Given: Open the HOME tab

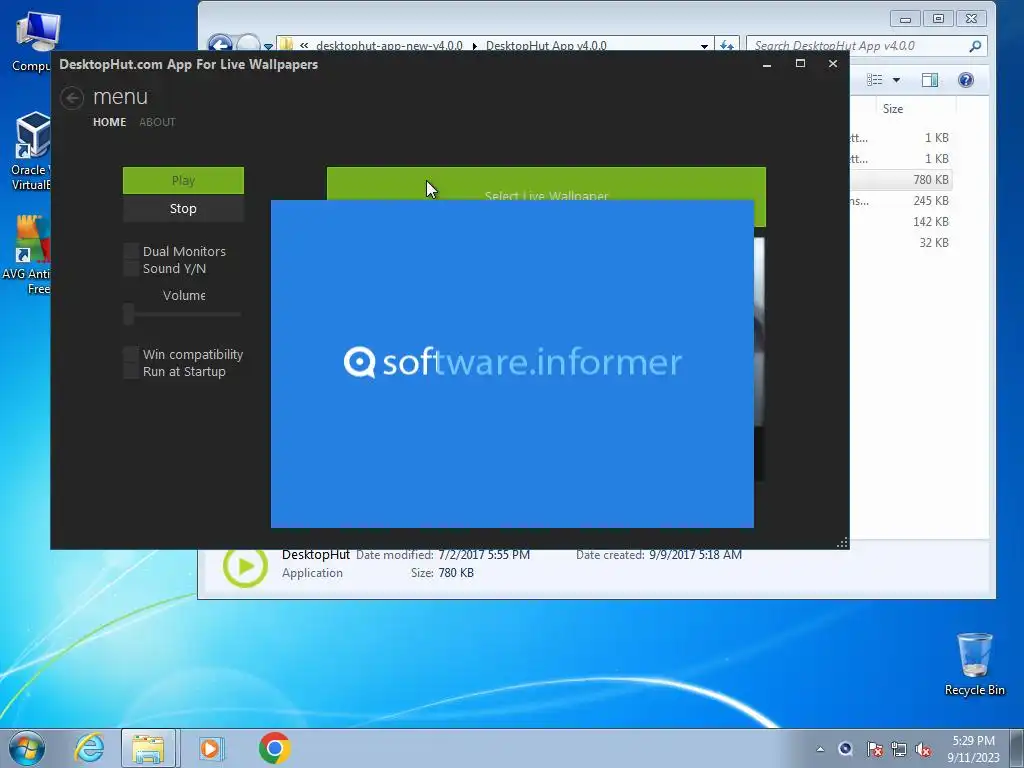Looking at the screenshot, I should coord(110,122).
